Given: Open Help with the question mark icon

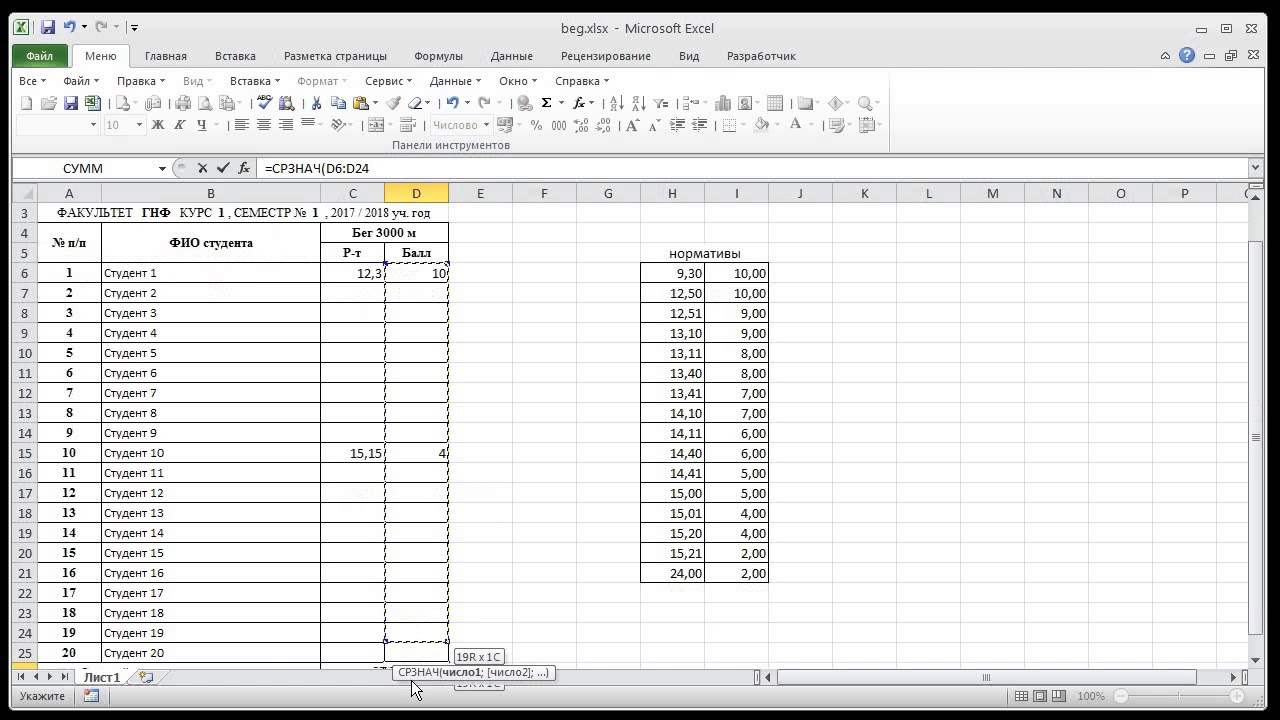Looking at the screenshot, I should click(x=1187, y=56).
